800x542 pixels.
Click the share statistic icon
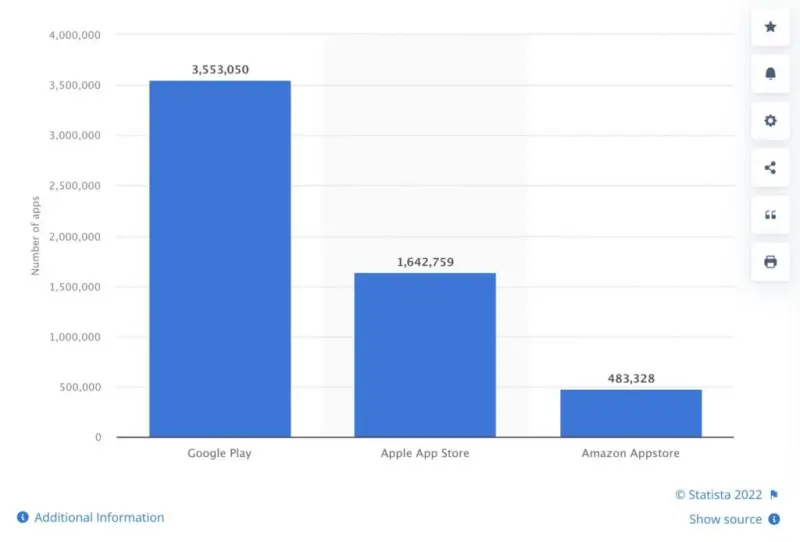pyautogui.click(x=770, y=168)
